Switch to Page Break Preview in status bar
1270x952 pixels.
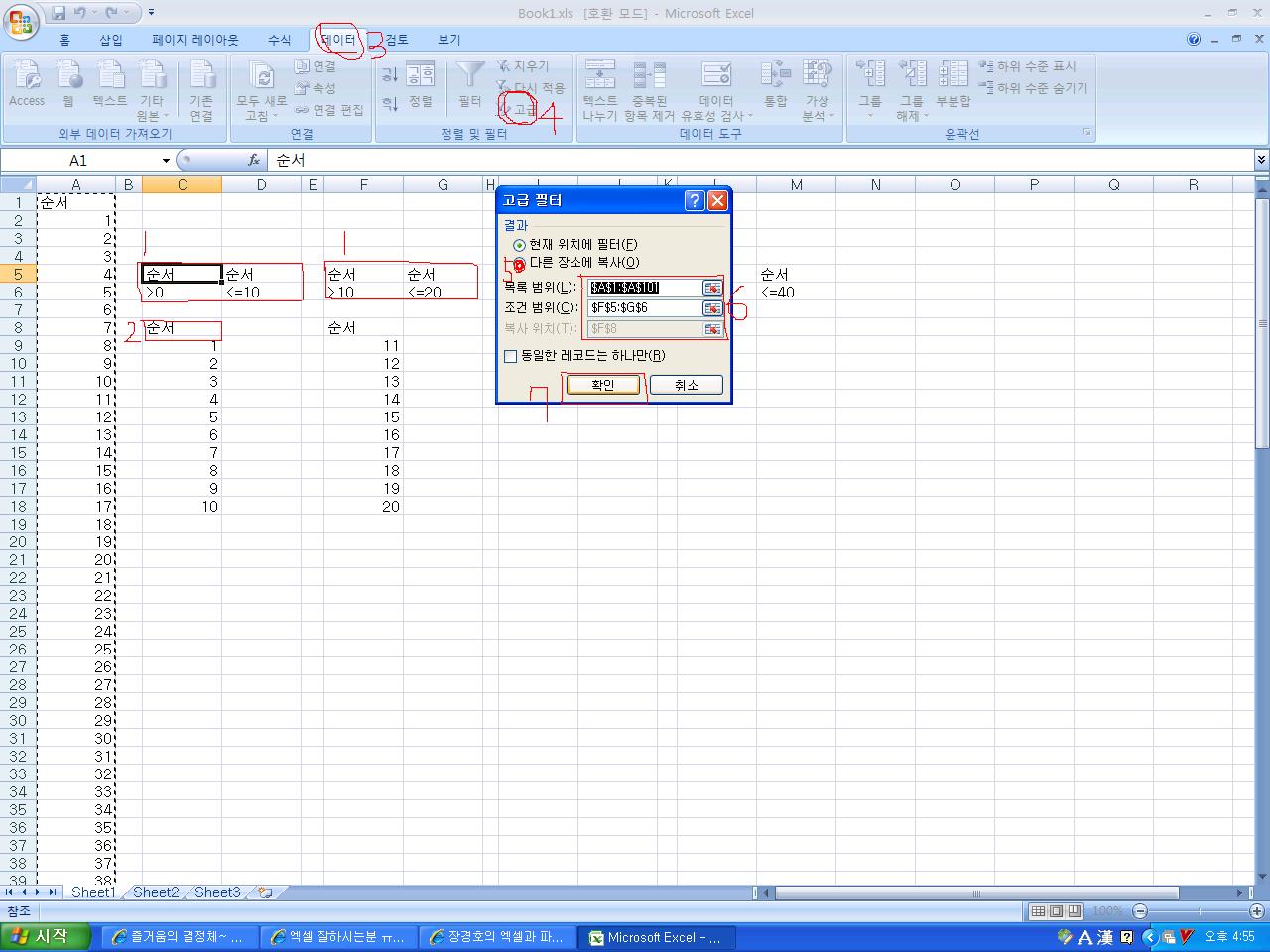1075,911
